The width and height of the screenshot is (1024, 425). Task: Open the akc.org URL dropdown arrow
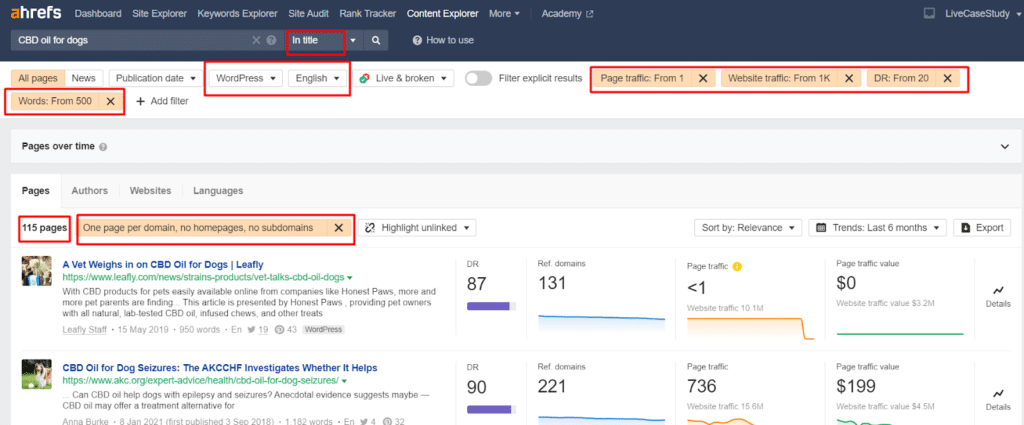coord(344,381)
